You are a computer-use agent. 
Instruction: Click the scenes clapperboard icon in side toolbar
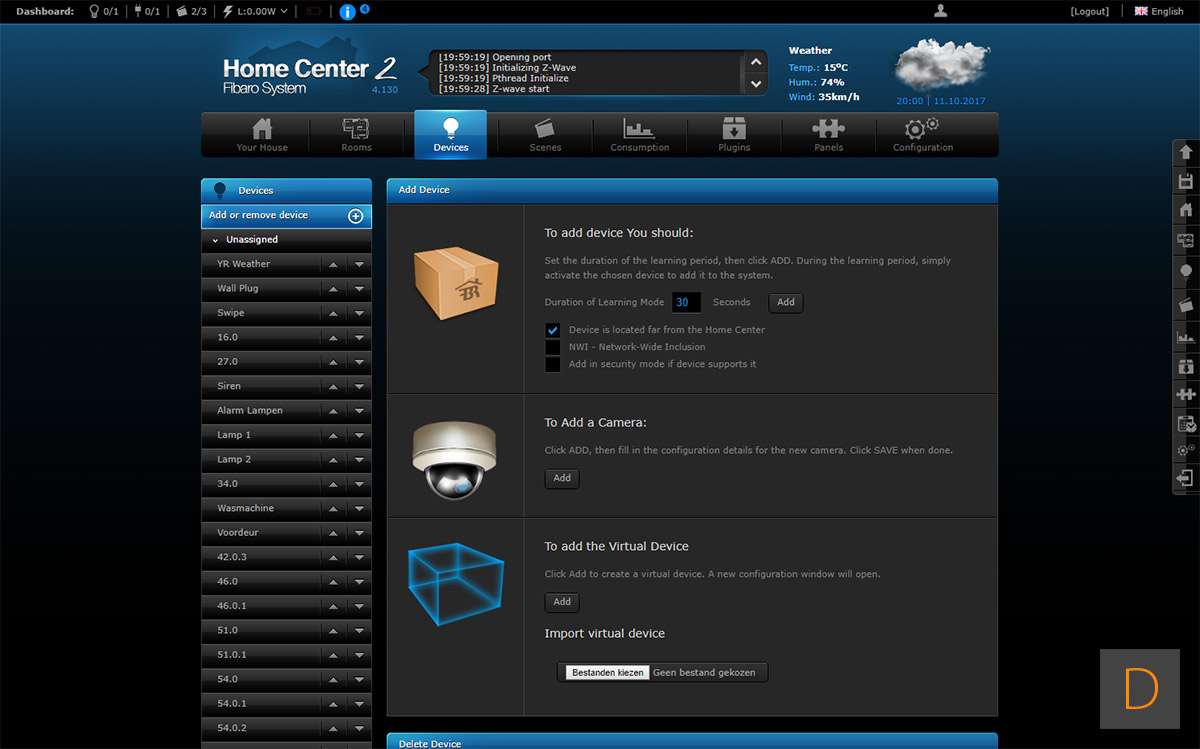(x=1186, y=304)
